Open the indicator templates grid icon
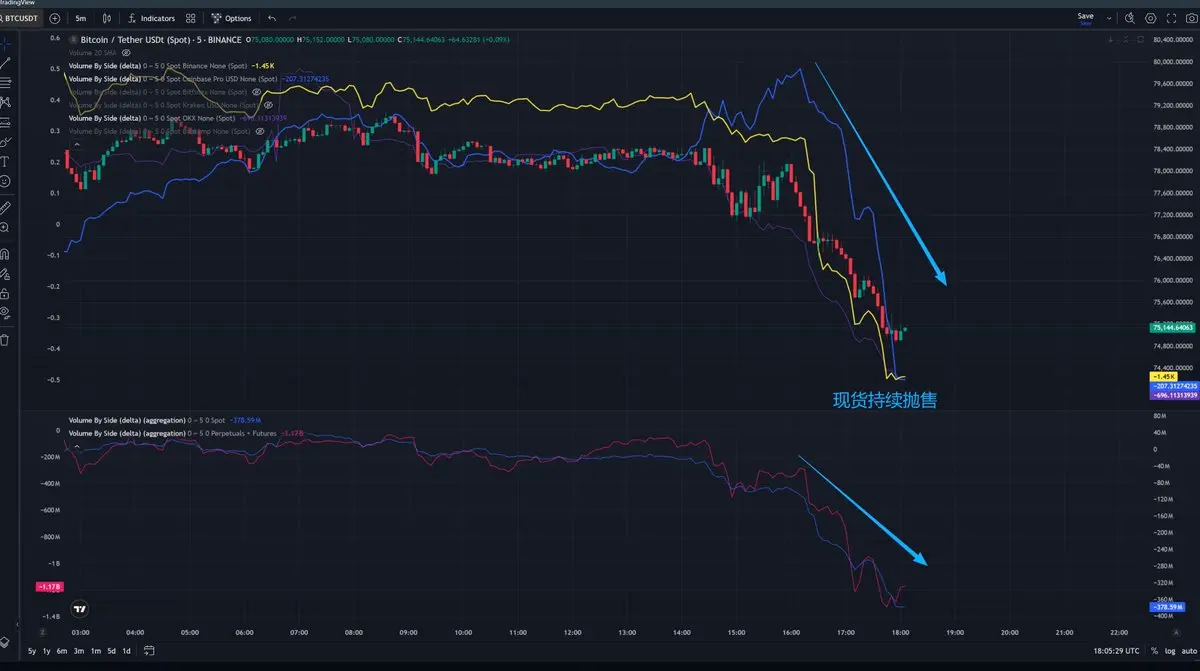Viewport: 1200px width, 671px height. (191, 18)
